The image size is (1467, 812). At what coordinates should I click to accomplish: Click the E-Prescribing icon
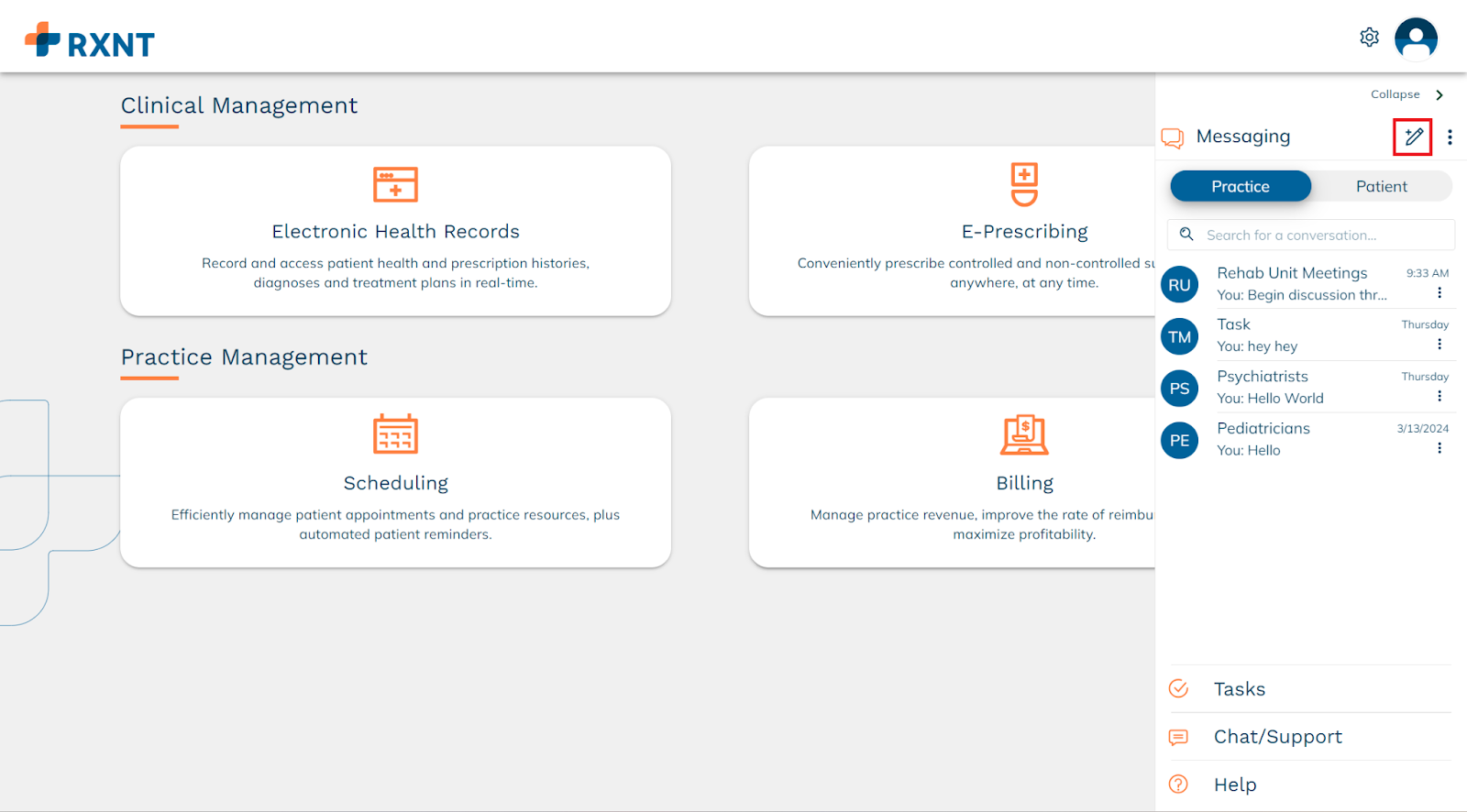tap(1024, 184)
